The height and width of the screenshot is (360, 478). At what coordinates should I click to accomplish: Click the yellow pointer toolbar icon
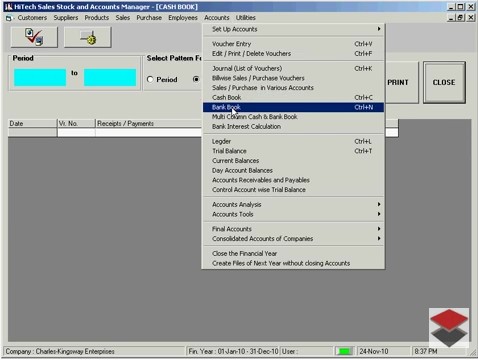88,37
